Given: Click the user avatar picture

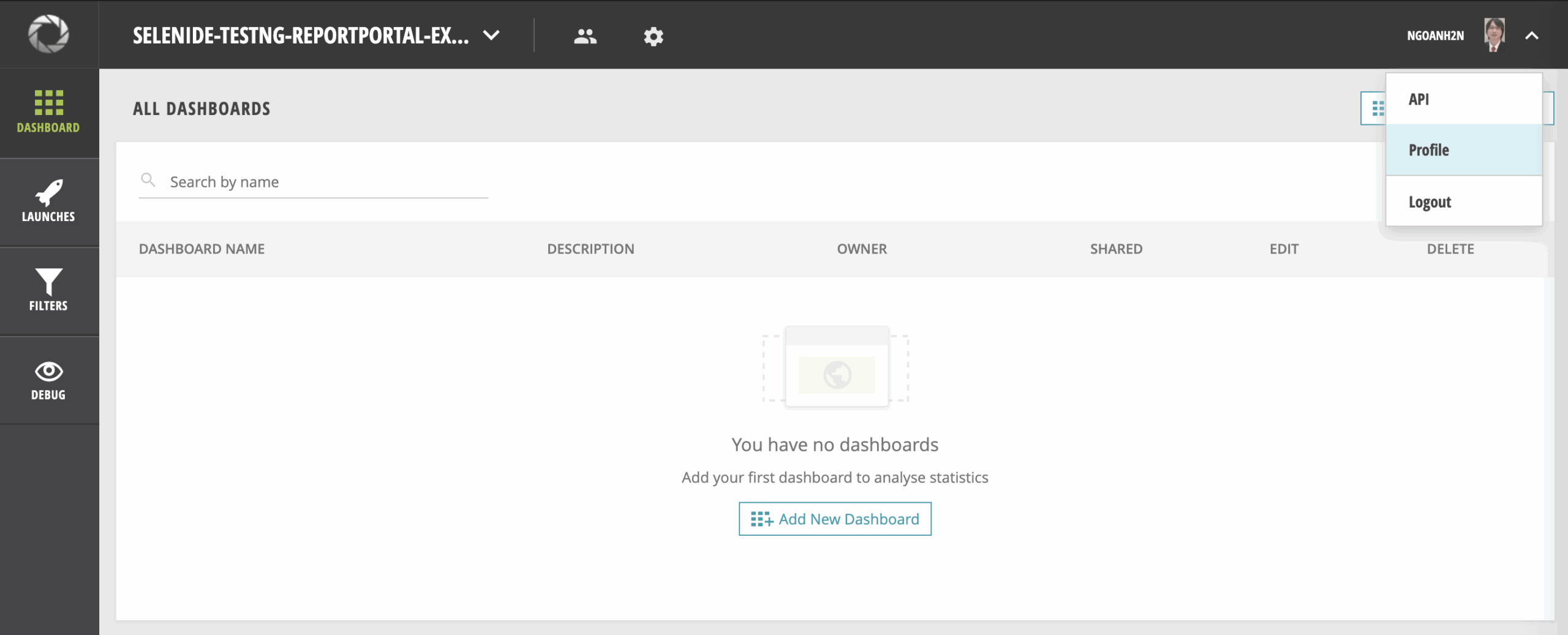Looking at the screenshot, I should pos(1494,35).
